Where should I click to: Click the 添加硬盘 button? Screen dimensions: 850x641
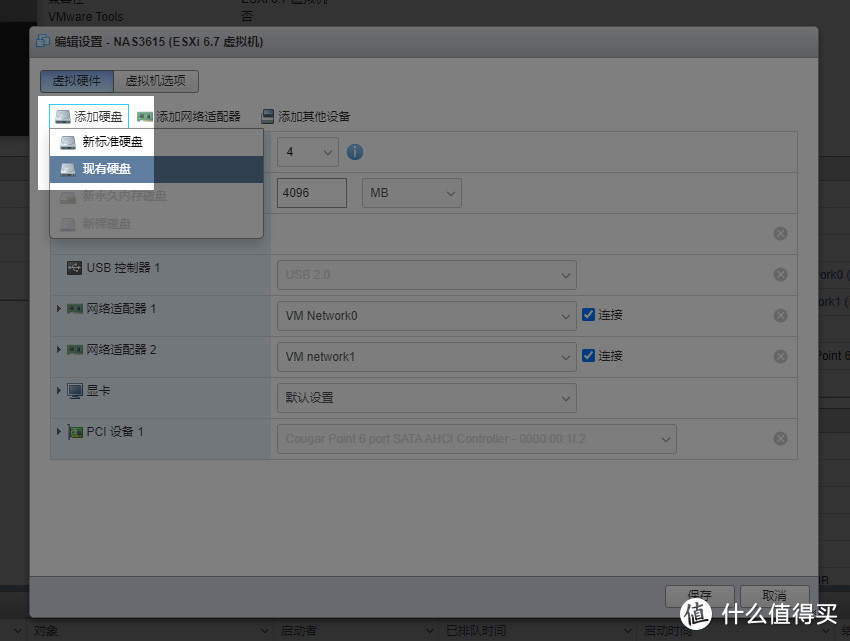[x=89, y=117]
